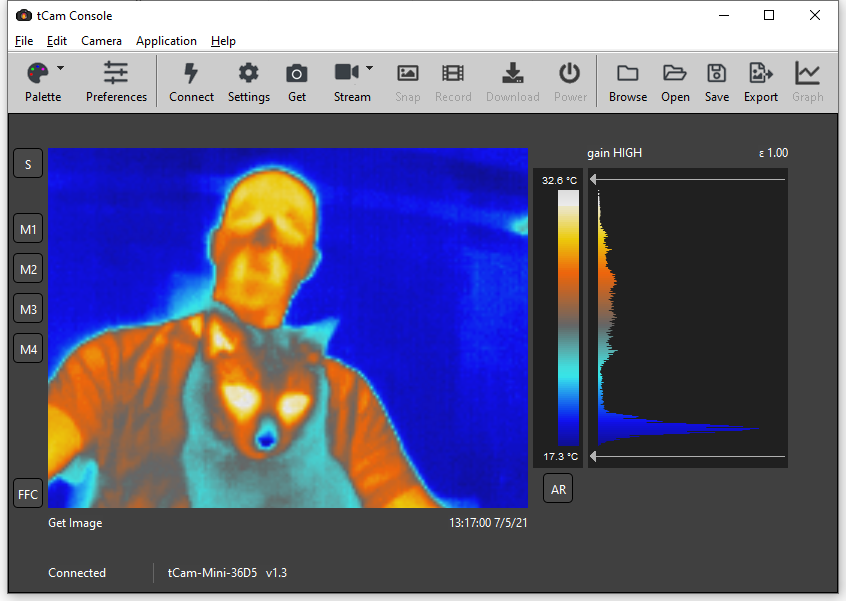Toggle the S spot meter button

28,164
